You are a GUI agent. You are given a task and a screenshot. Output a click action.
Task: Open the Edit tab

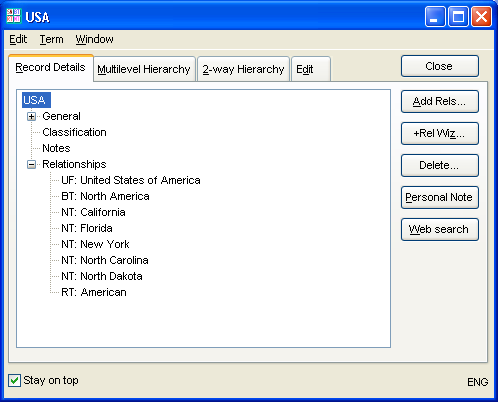311,69
